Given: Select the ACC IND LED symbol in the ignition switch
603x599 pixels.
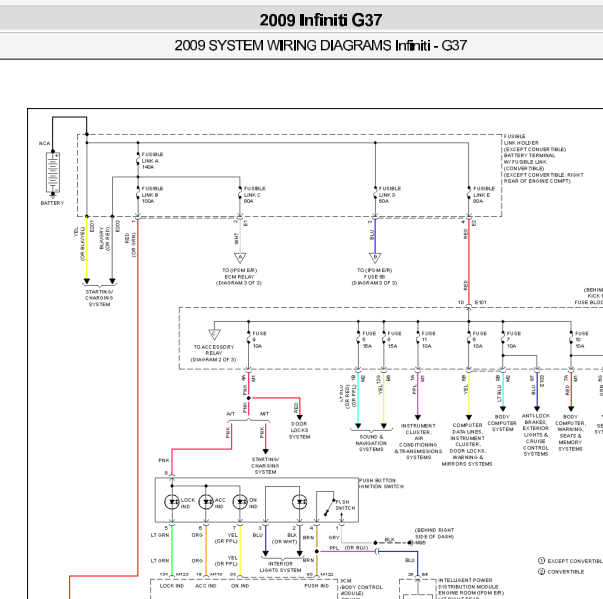Looking at the screenshot, I should (x=206, y=502).
